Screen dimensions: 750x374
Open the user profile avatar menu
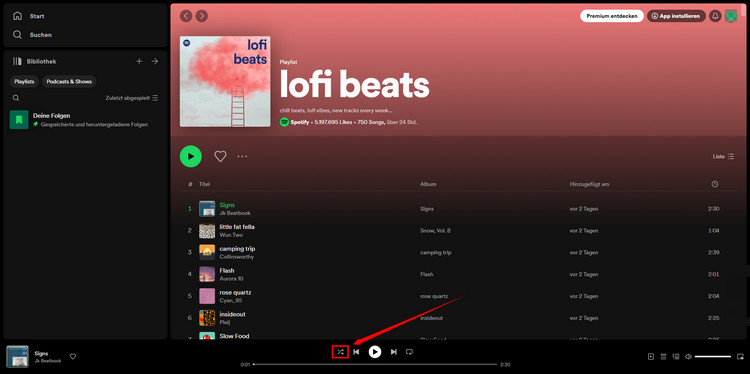pos(731,16)
